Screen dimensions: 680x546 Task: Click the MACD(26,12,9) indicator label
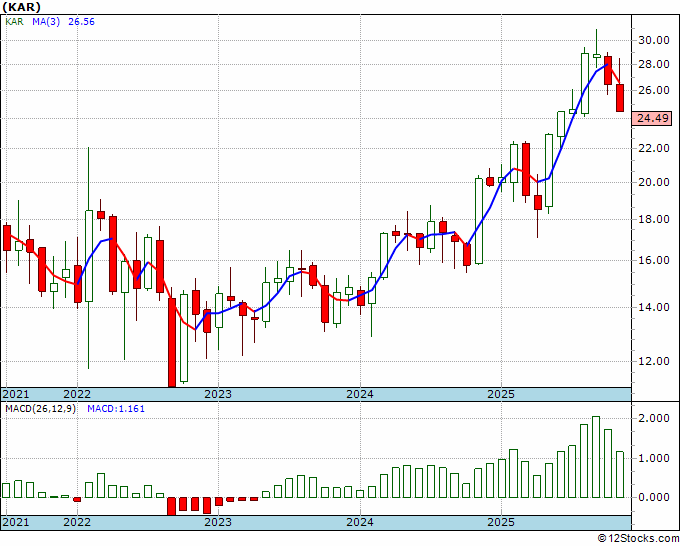(x=41, y=409)
